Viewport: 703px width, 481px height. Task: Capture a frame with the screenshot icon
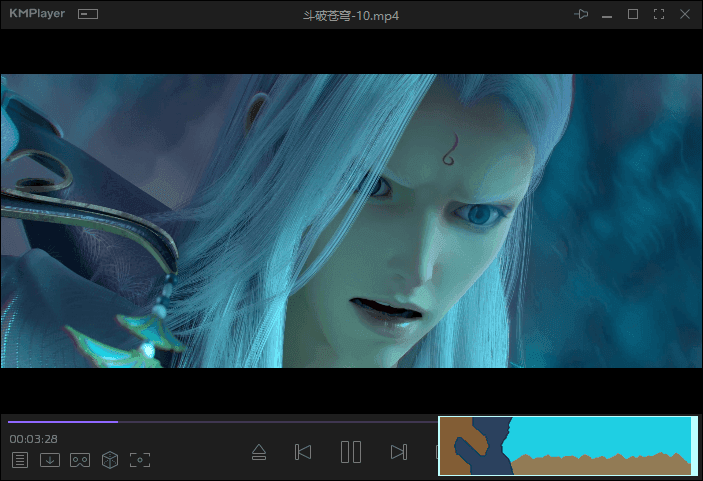coord(140,460)
